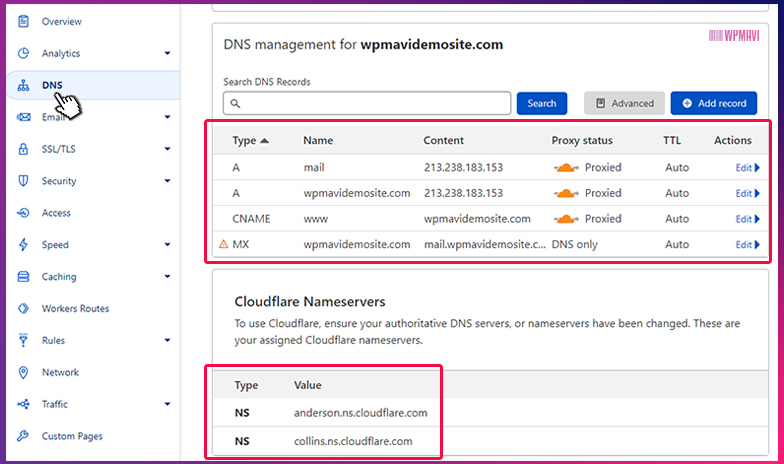The width and height of the screenshot is (784, 464).
Task: Click the CNAME type cell
Action: pyautogui.click(x=251, y=219)
